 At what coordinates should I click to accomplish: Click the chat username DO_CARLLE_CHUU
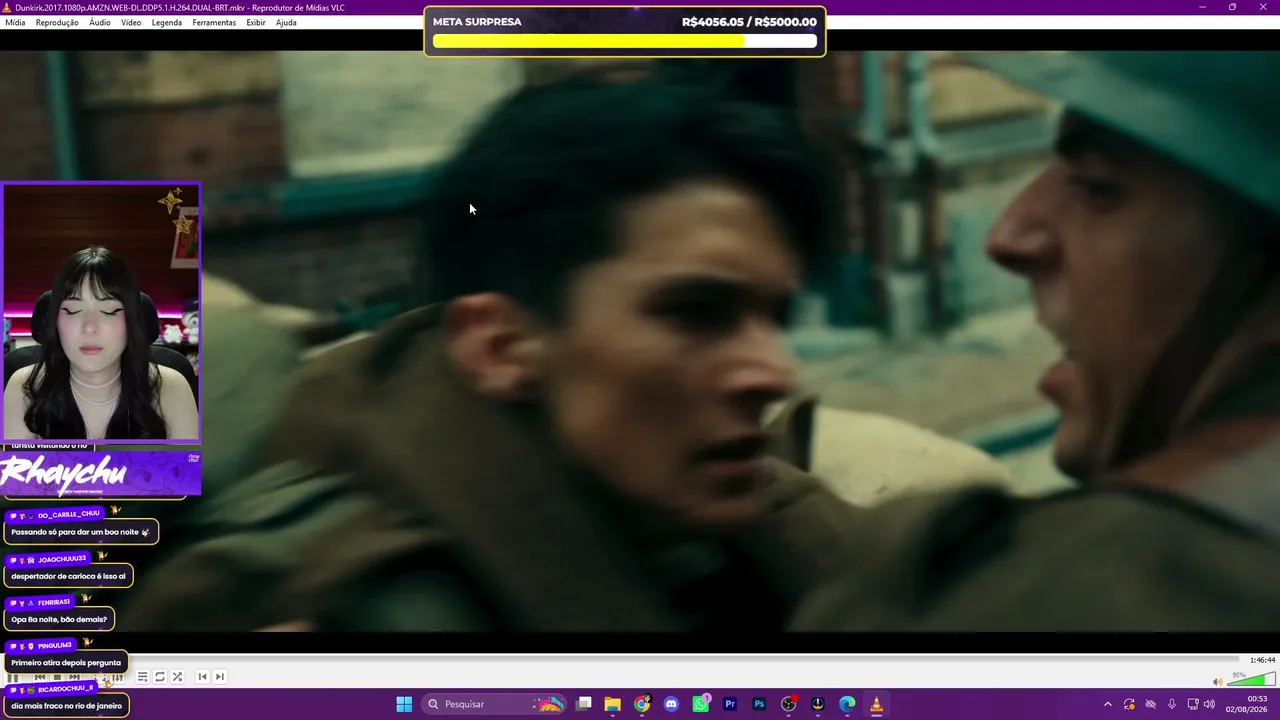(x=69, y=514)
